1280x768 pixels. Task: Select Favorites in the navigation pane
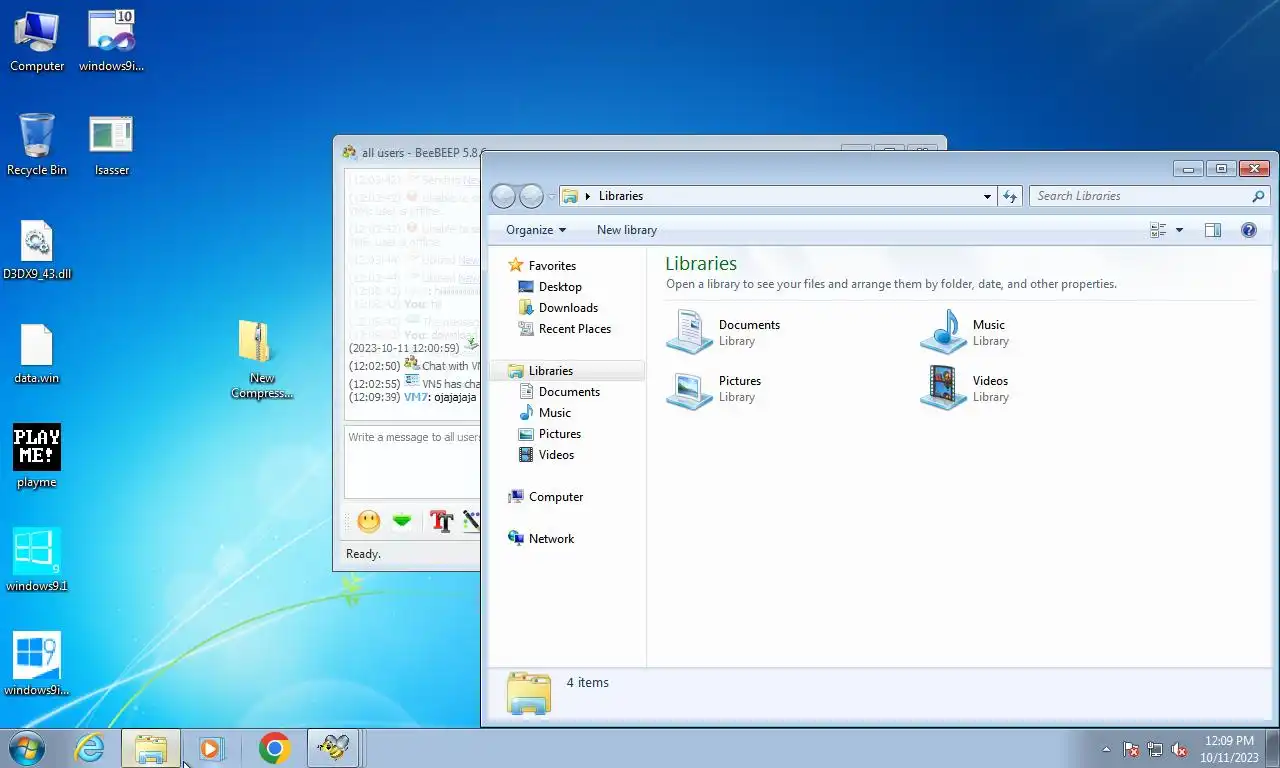(541, 265)
